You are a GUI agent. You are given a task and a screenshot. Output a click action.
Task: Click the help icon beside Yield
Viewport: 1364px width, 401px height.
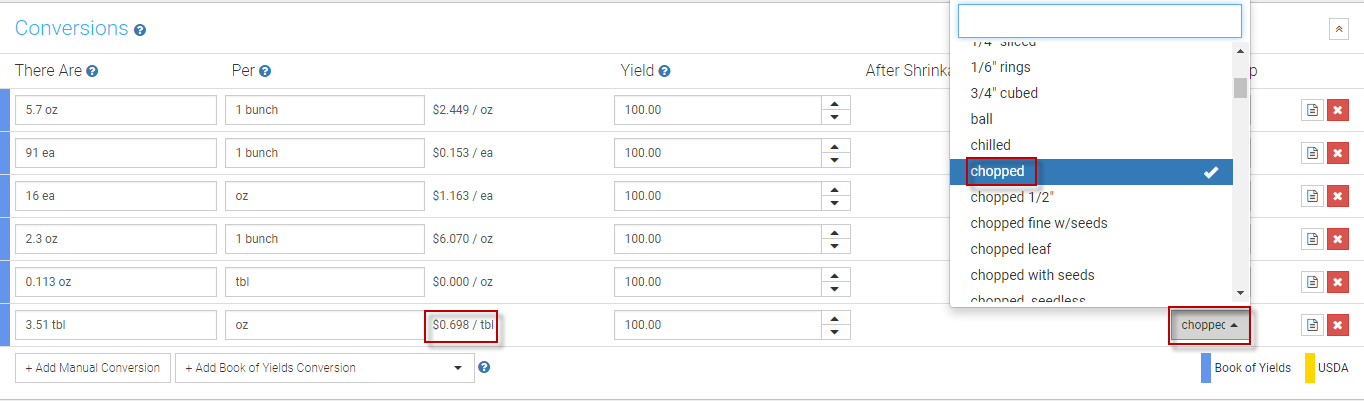point(664,71)
